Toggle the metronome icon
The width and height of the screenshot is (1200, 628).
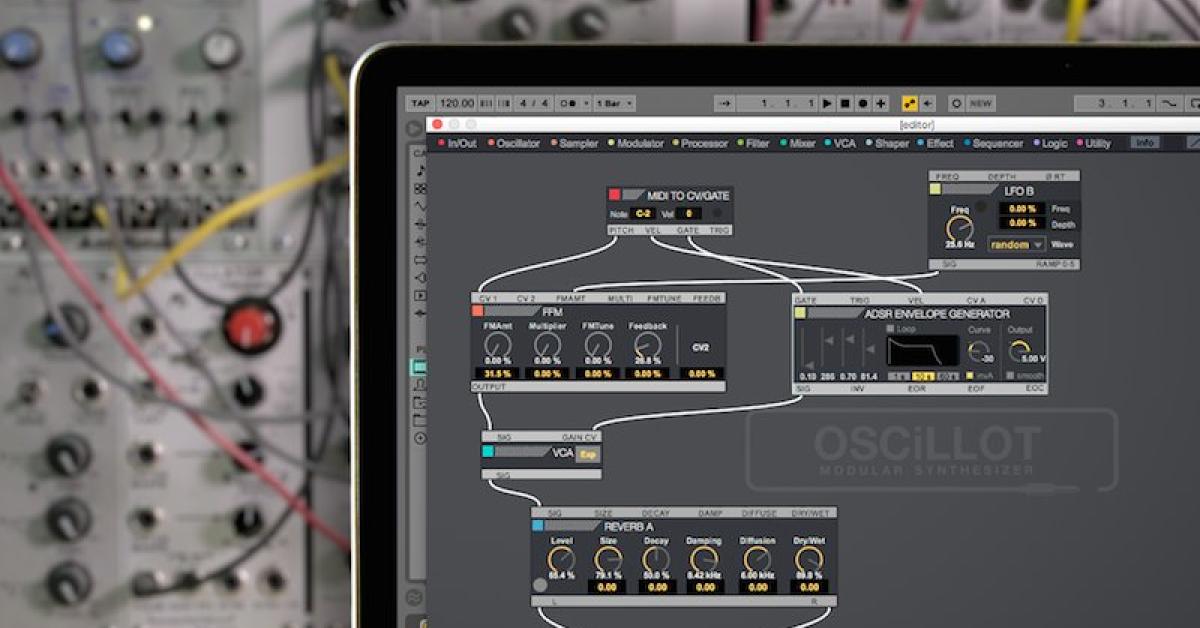pos(570,103)
